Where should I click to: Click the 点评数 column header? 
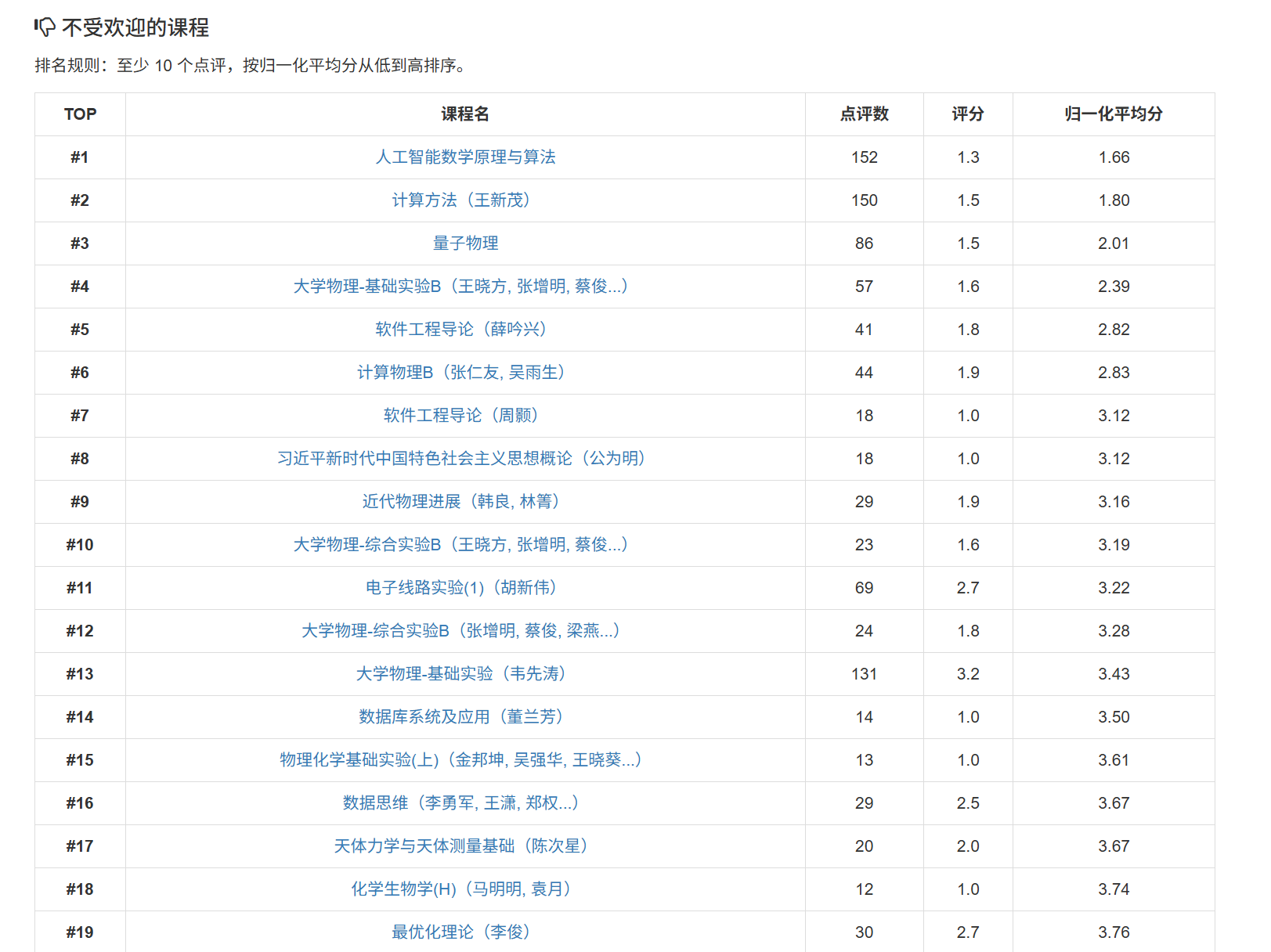click(x=864, y=114)
